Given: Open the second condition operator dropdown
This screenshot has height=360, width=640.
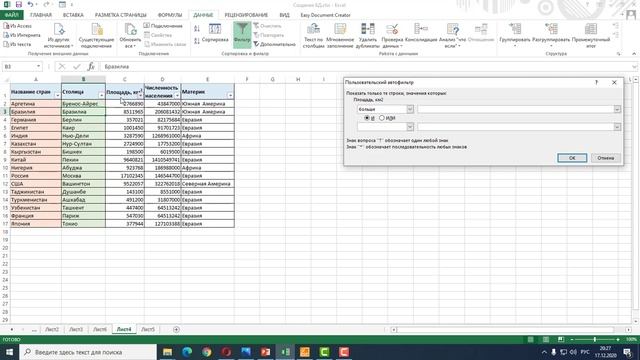Looking at the screenshot, I should (x=410, y=127).
